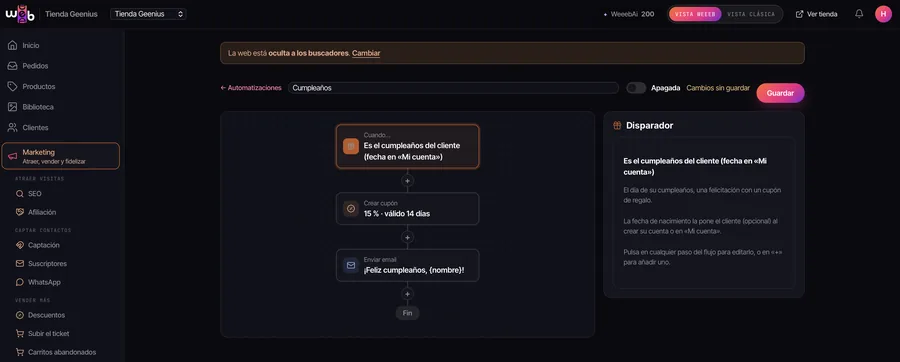Click the Carritos abandonados cart icon

click(20, 352)
